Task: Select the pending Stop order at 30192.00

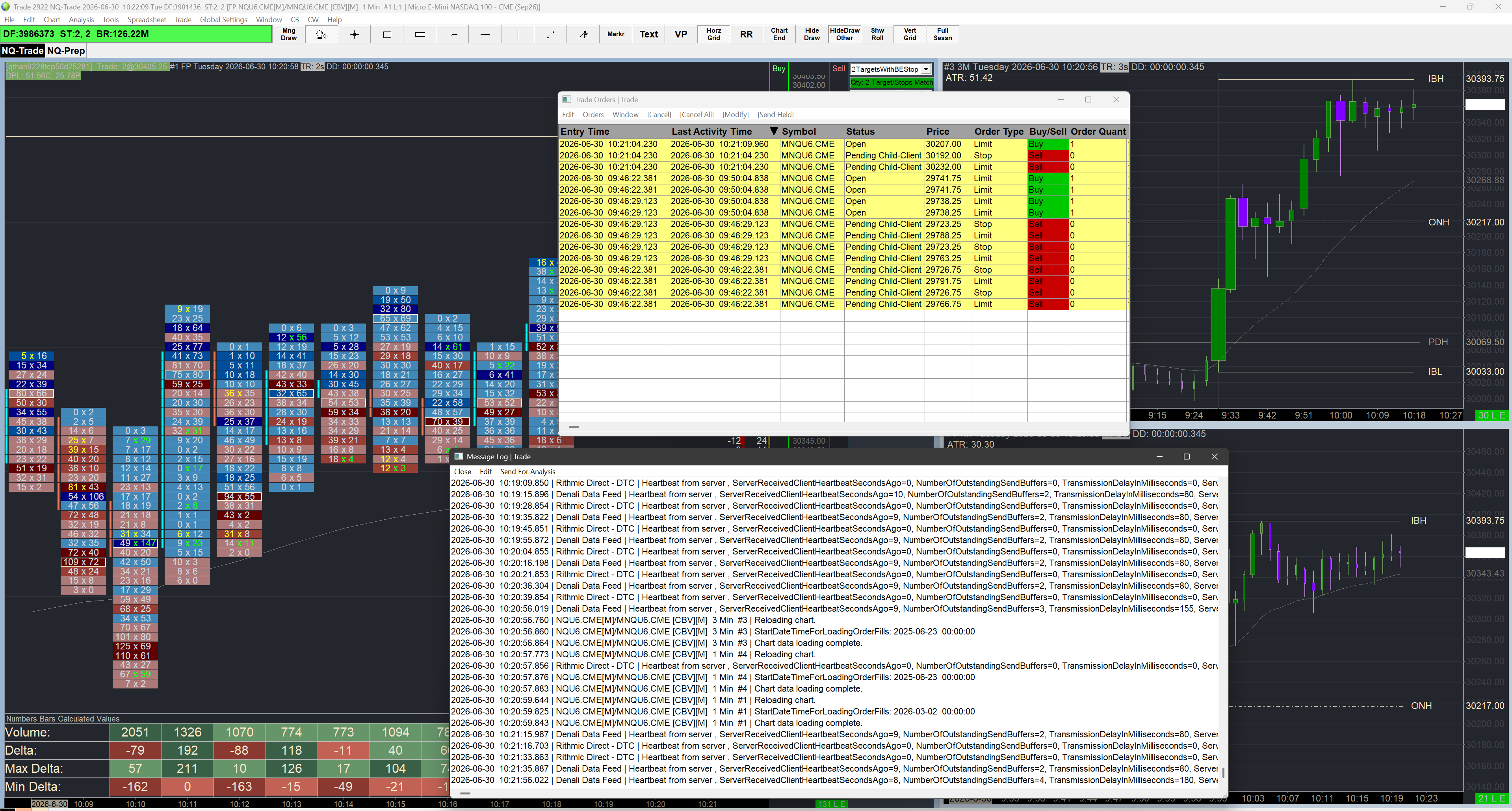Action: click(843, 156)
